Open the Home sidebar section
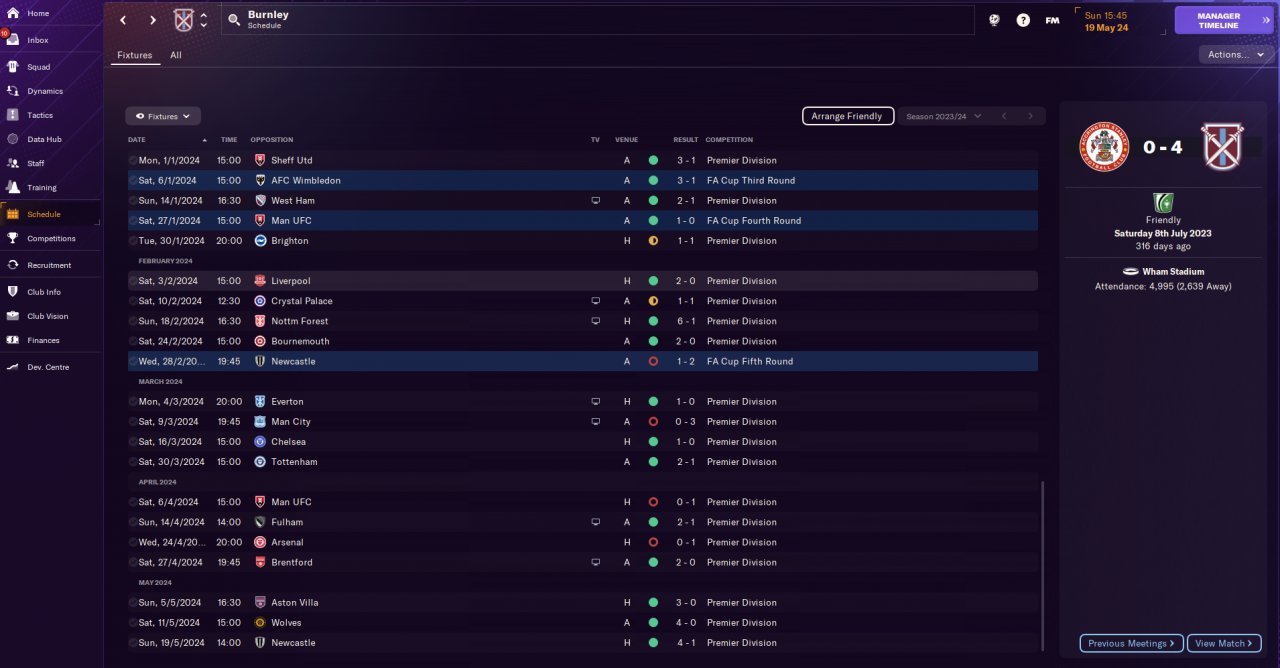1280x668 pixels. [50, 13]
